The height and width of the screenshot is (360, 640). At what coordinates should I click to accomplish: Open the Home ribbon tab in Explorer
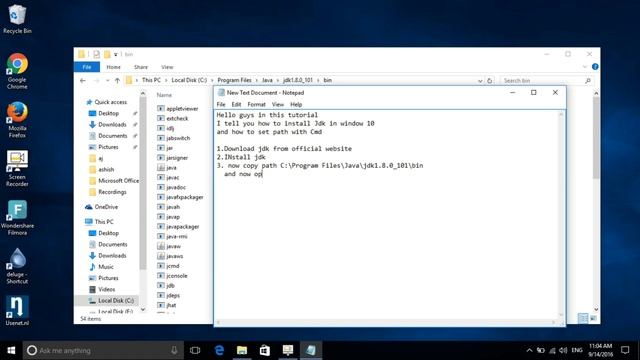tap(113, 67)
